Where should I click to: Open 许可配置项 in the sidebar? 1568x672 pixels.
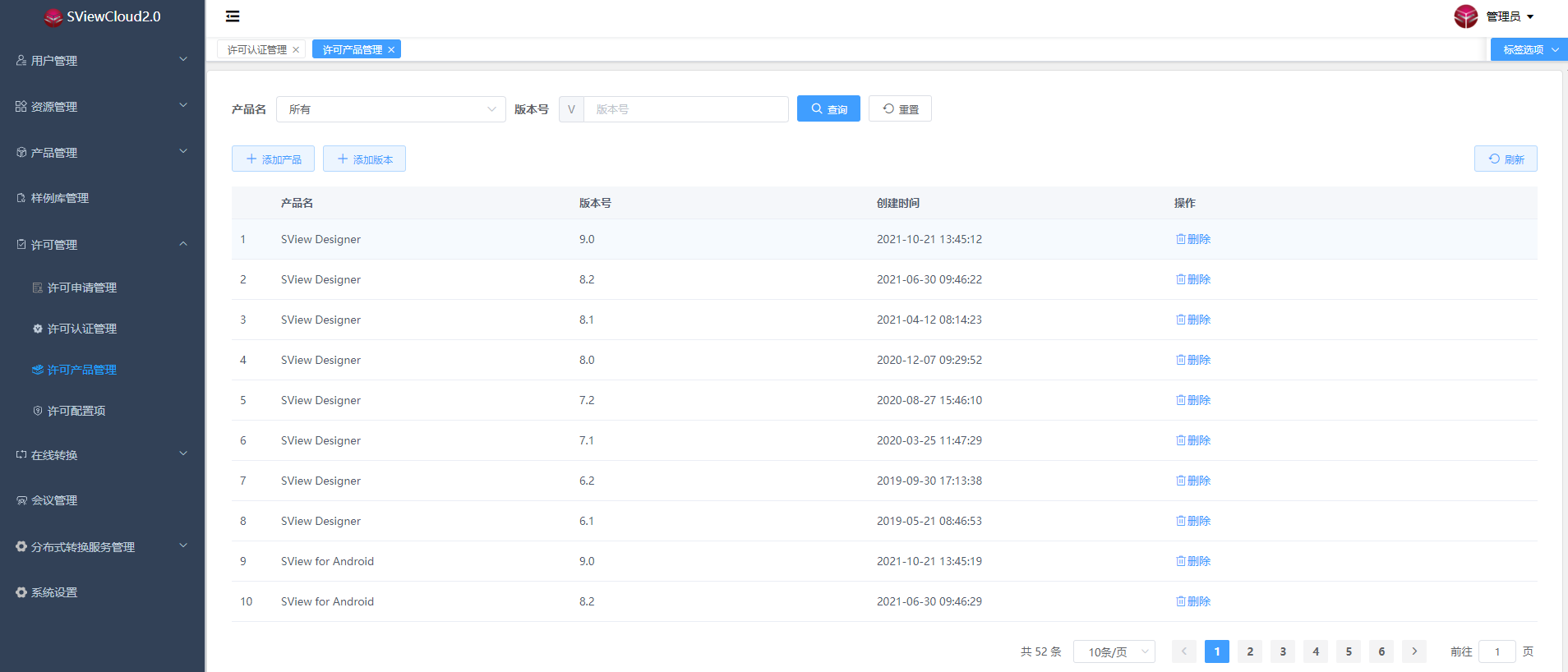[76, 411]
